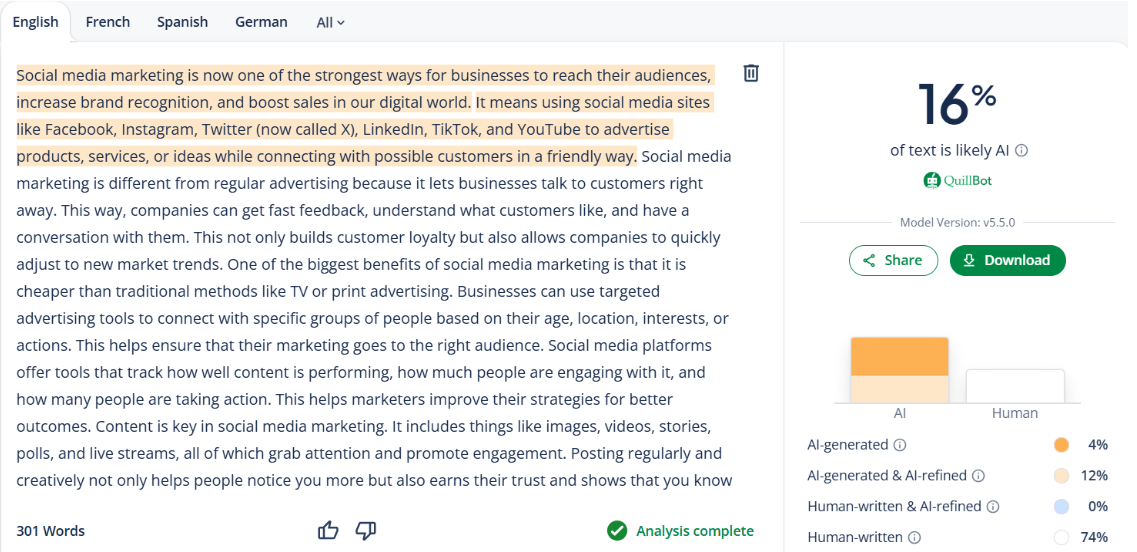
Task: Click the QuillBot logo
Action: (958, 181)
